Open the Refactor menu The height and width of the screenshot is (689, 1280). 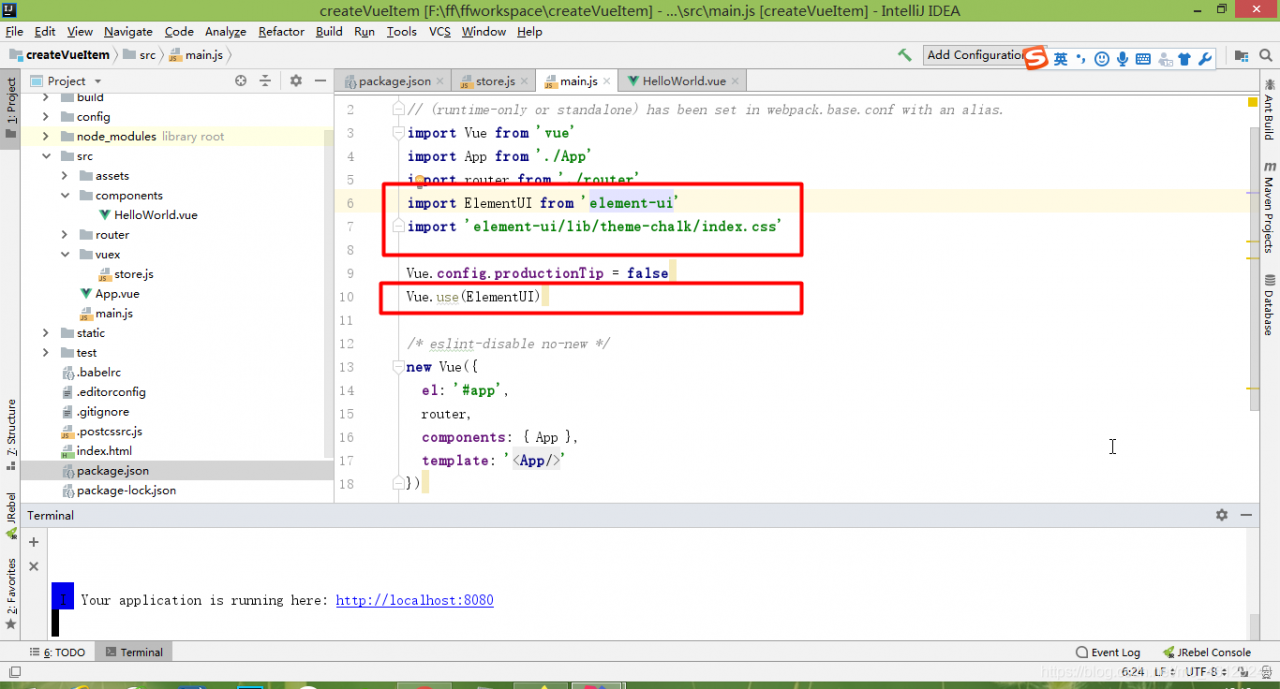[281, 31]
